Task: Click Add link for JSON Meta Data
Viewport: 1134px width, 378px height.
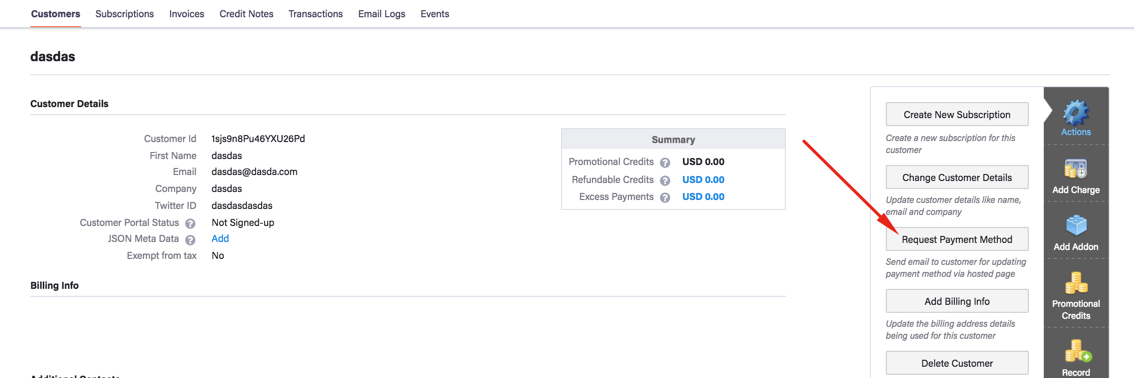Action: (220, 239)
